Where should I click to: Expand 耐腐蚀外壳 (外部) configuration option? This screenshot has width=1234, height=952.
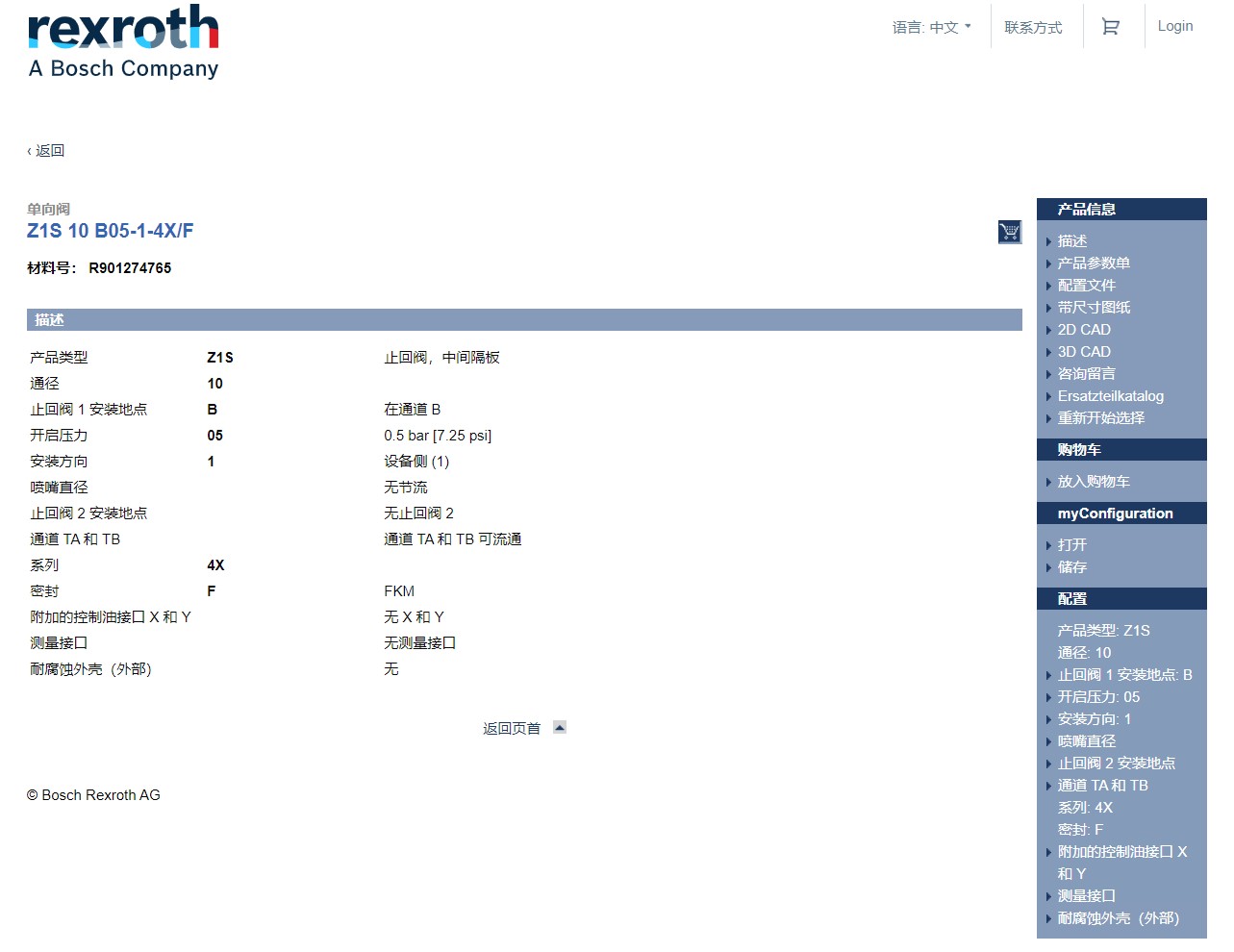coord(1119,917)
